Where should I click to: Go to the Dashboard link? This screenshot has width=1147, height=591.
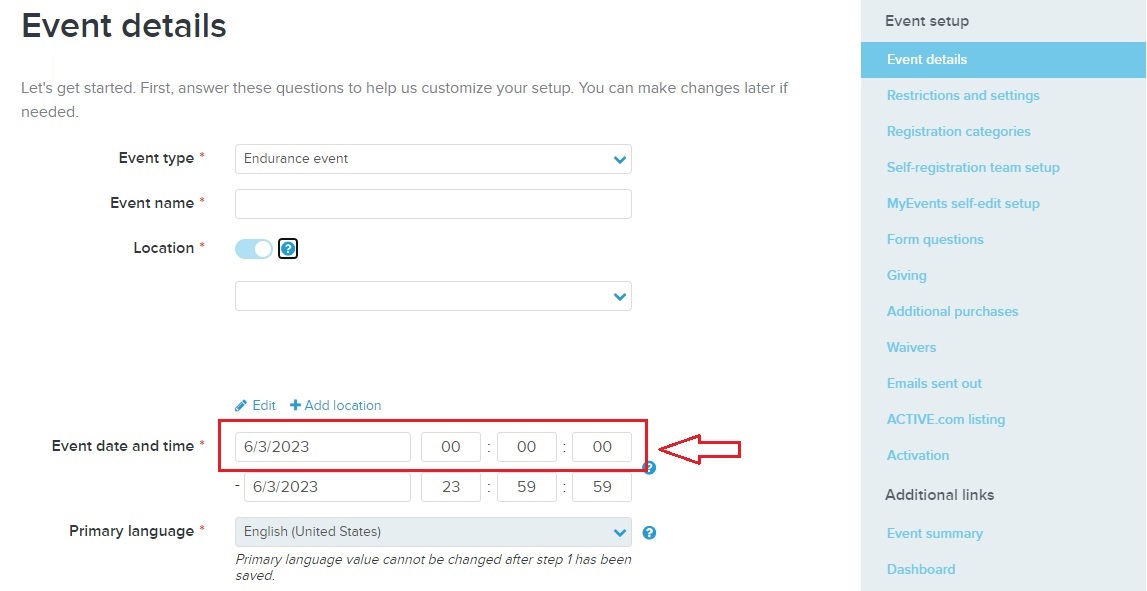pos(921,570)
